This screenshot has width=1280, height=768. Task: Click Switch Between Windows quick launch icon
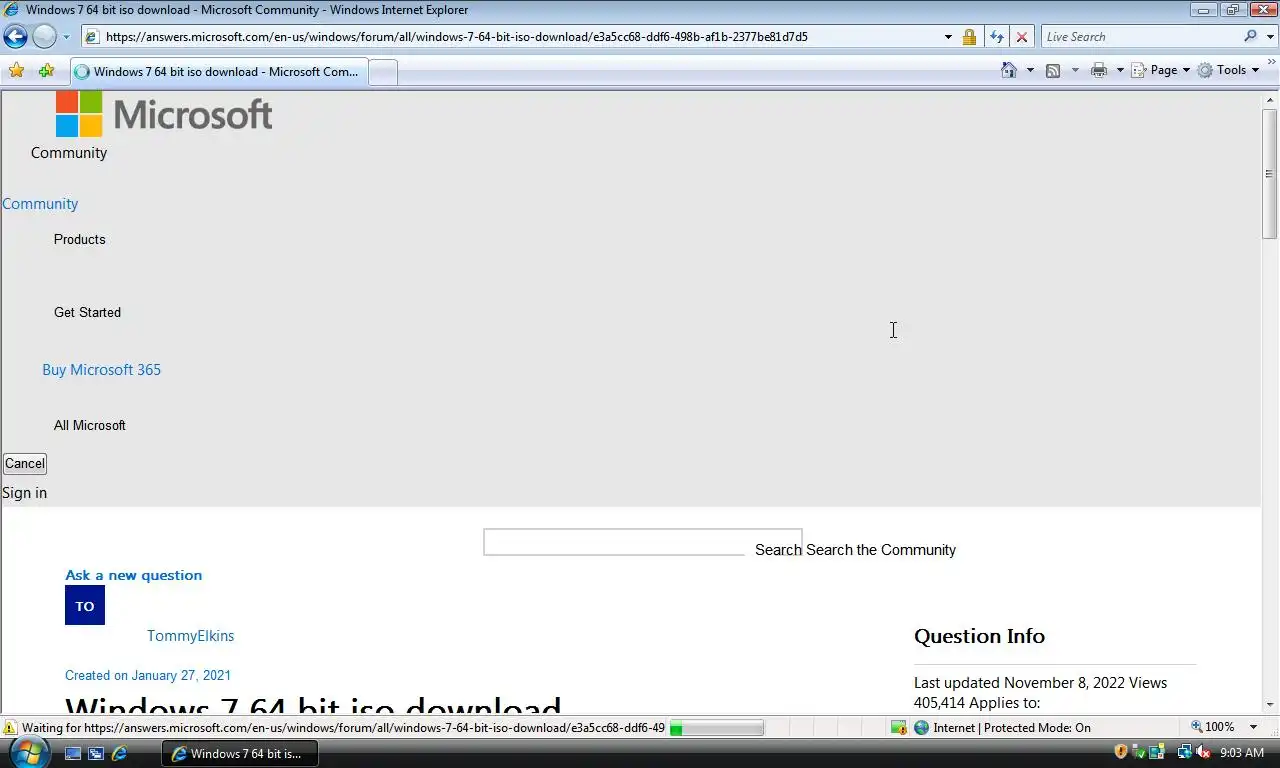(96, 753)
